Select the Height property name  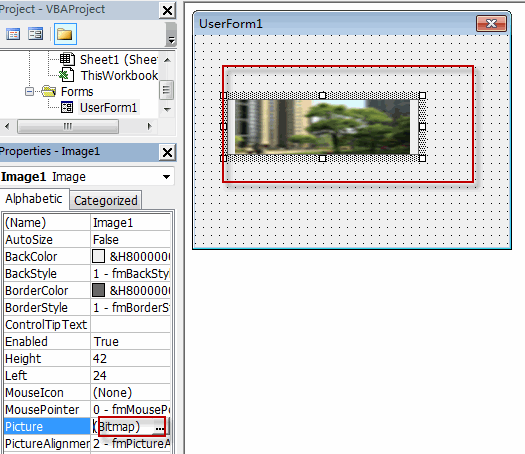pos(47,359)
